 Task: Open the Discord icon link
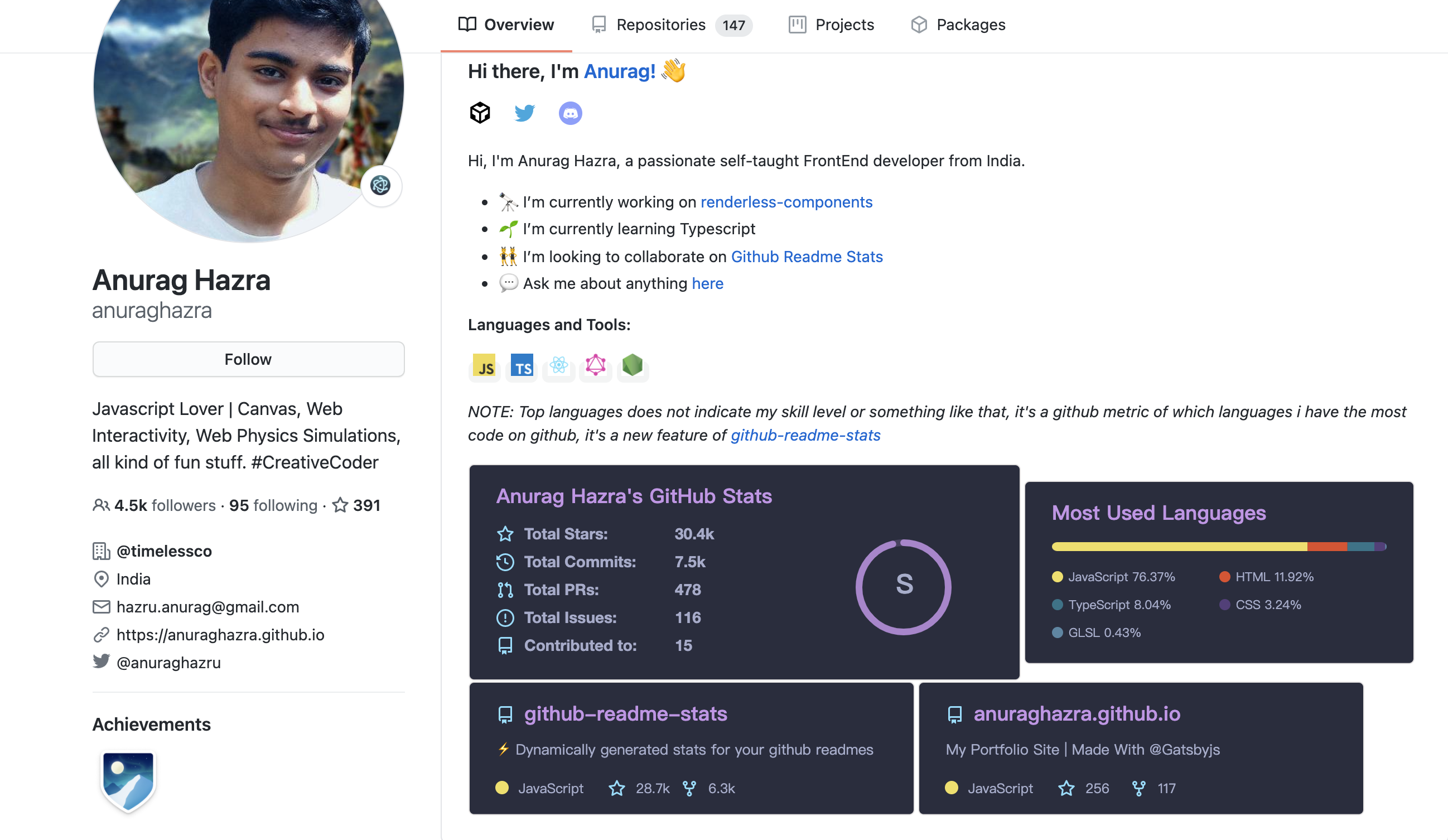(x=570, y=113)
